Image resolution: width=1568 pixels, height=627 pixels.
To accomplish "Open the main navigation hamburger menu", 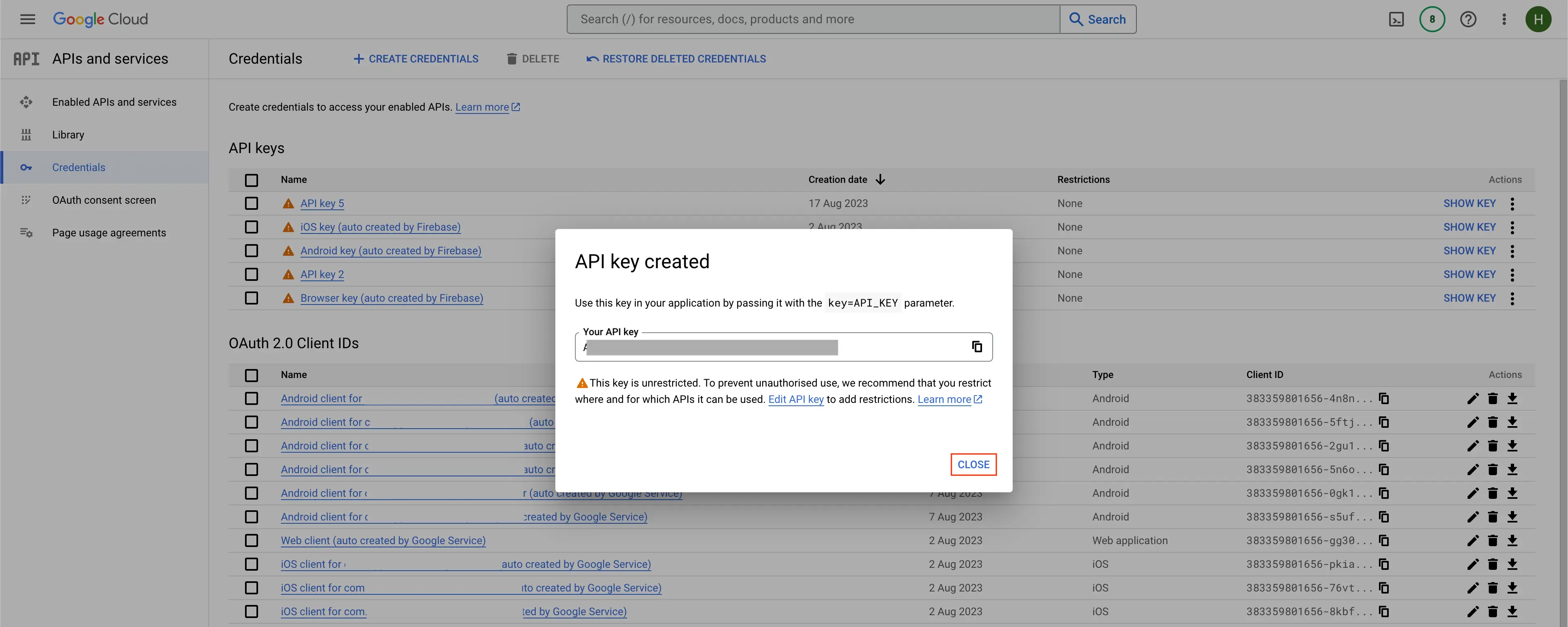I will point(27,20).
